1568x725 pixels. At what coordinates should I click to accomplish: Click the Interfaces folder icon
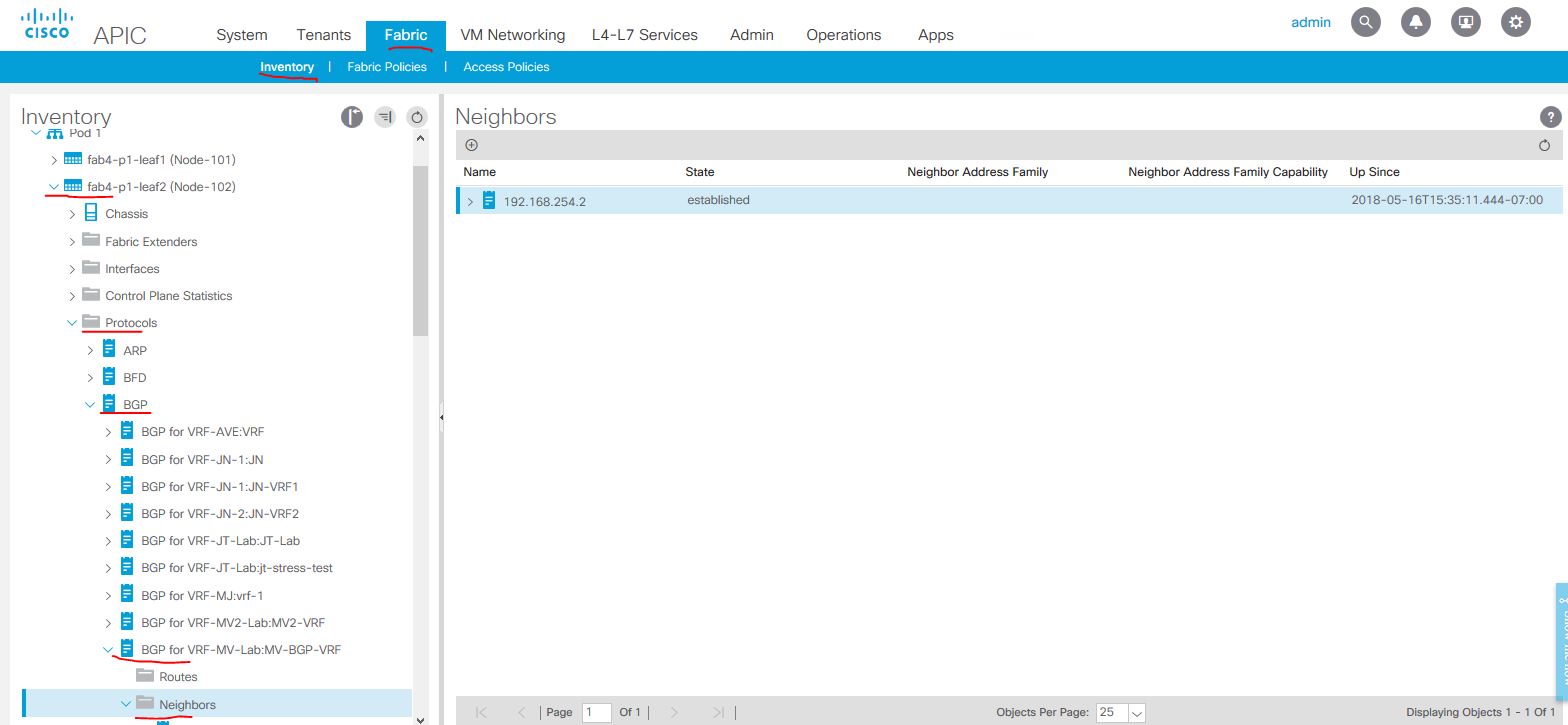click(x=91, y=267)
